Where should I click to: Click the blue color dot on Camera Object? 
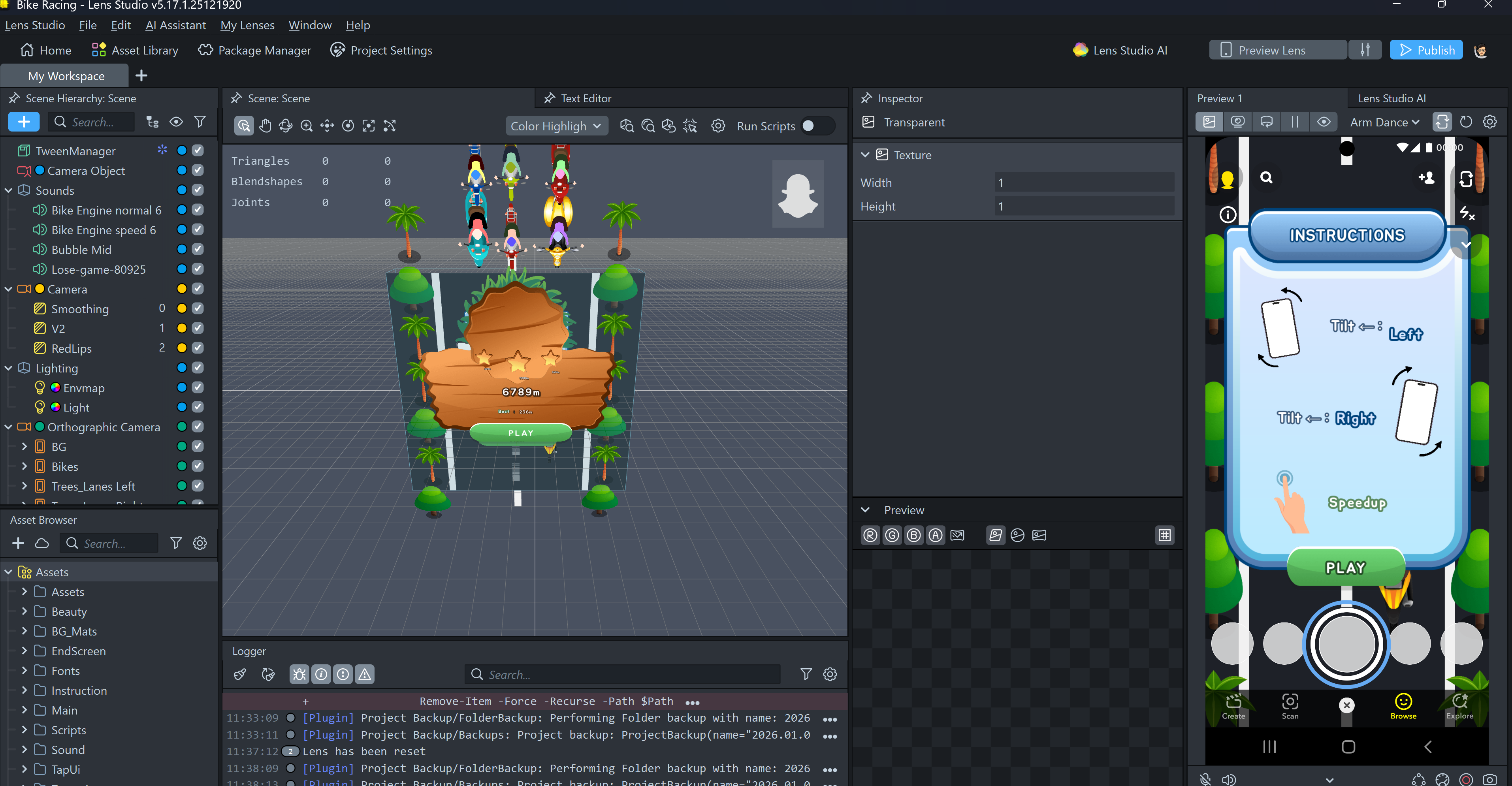(40, 170)
